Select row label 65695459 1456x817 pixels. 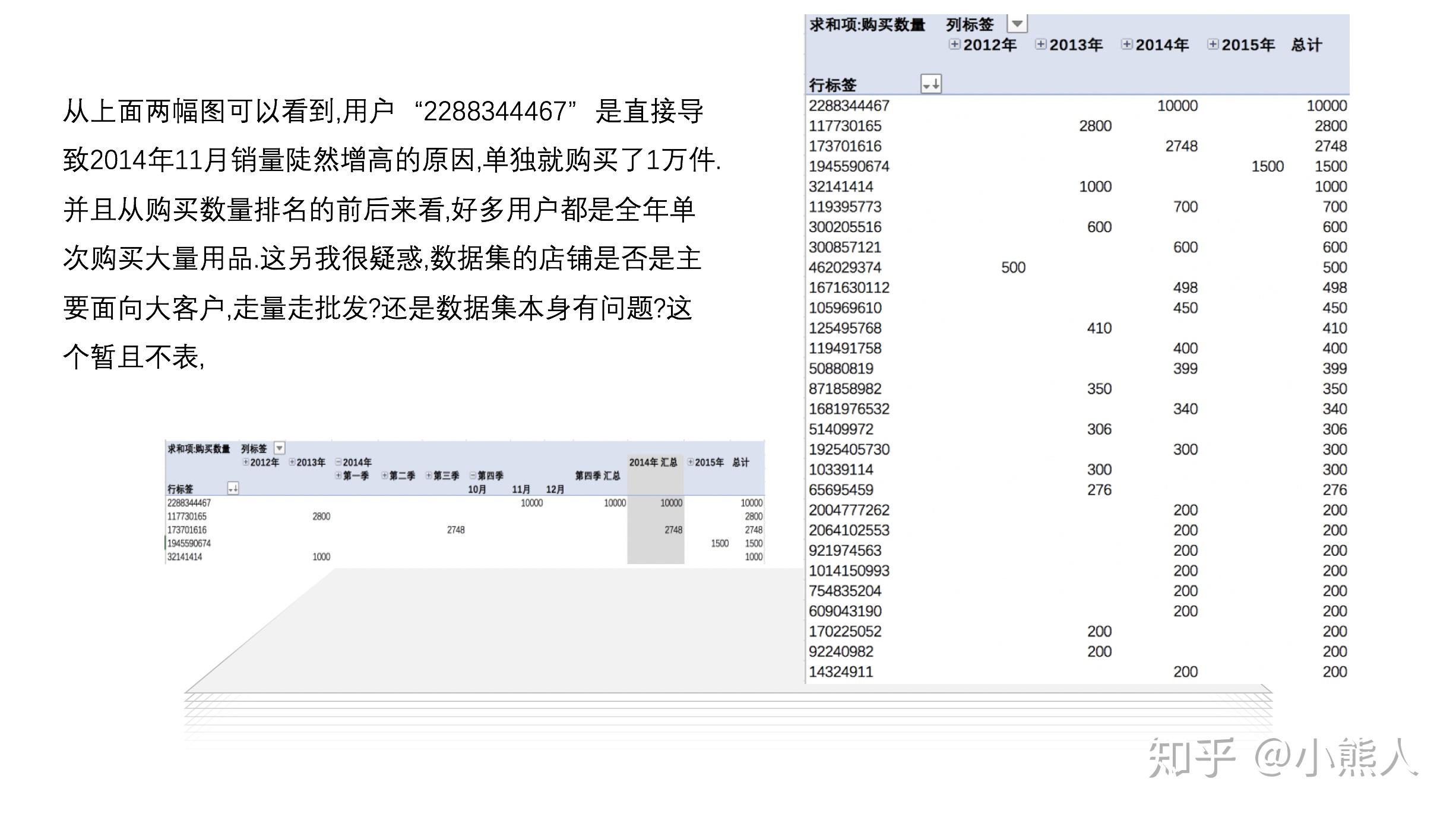tap(841, 489)
